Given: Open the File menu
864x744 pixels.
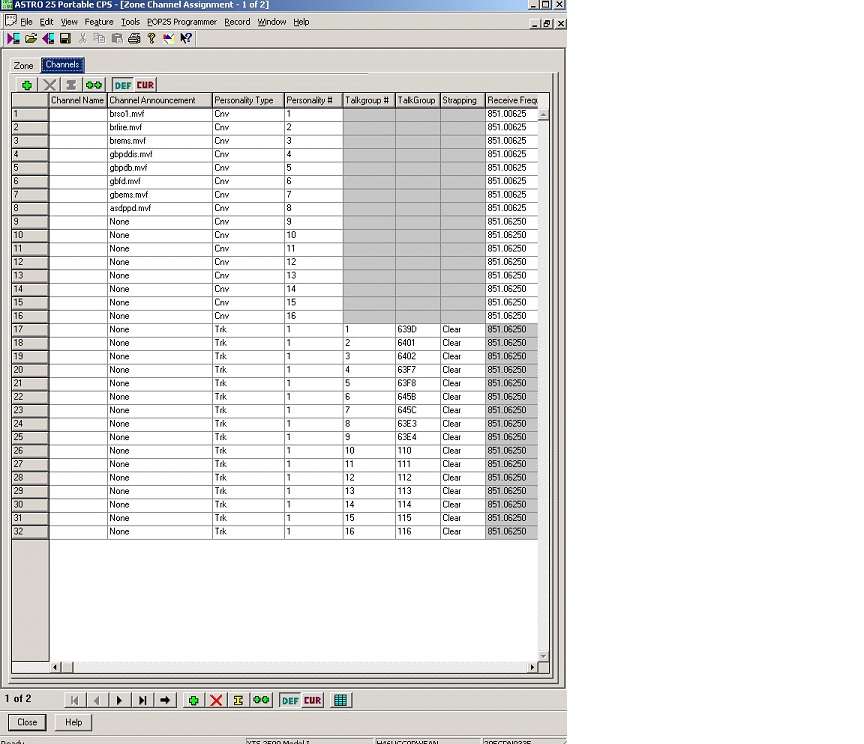Looking at the screenshot, I should [26, 22].
